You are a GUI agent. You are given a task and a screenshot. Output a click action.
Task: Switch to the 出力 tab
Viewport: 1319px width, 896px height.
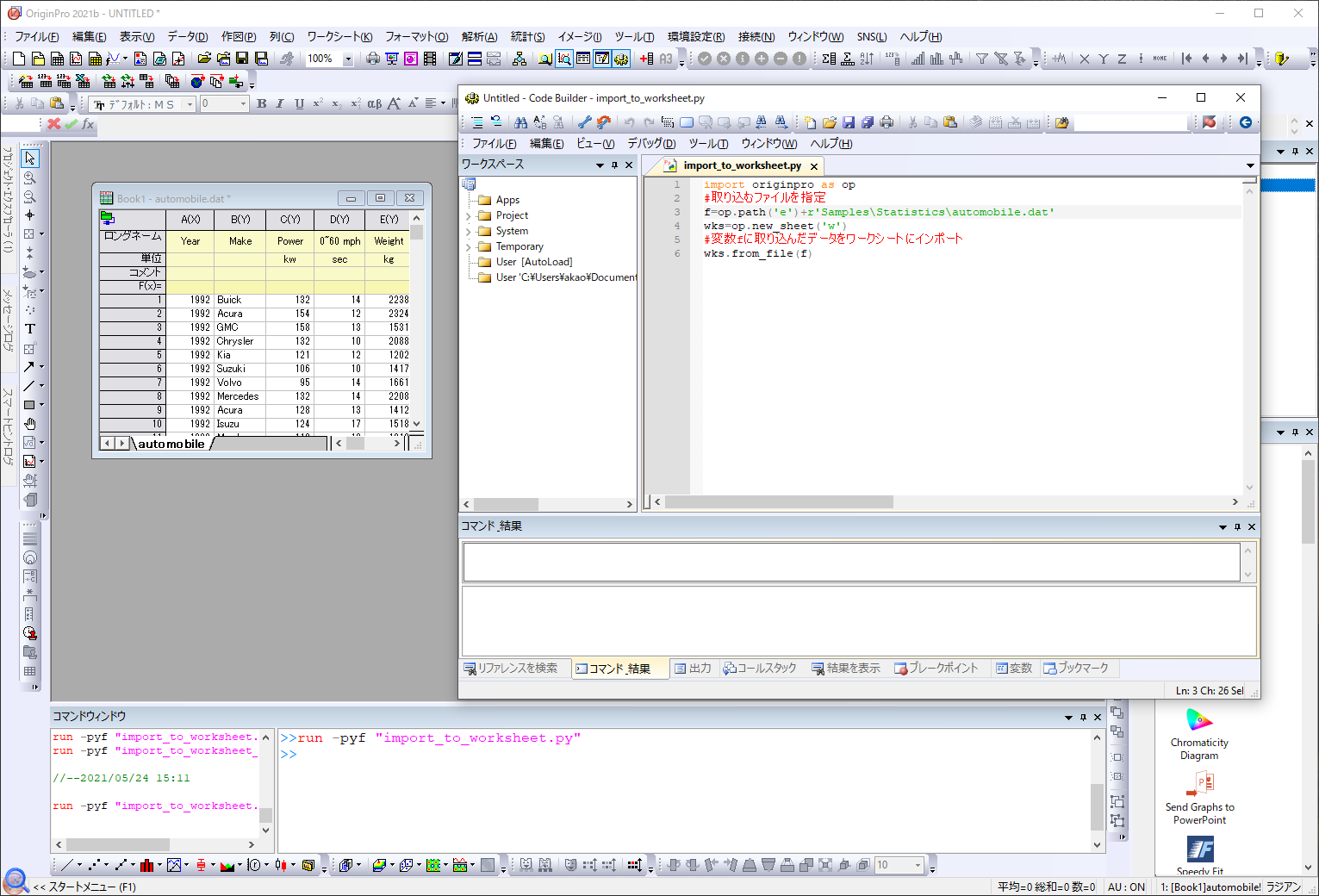(693, 669)
